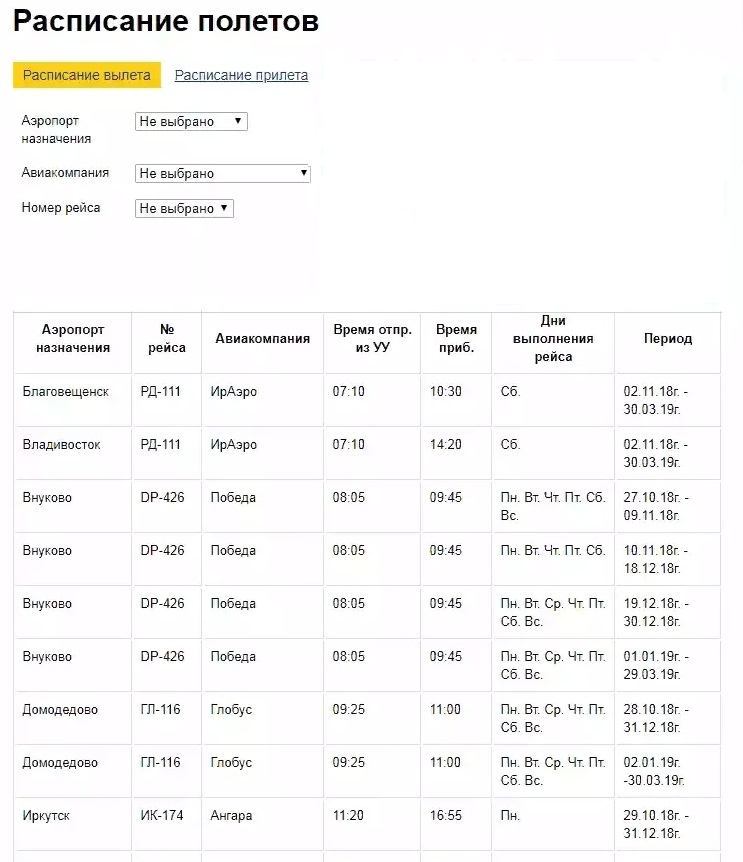Click the ИК-174 flight number
This screenshot has width=743, height=862.
point(162,815)
